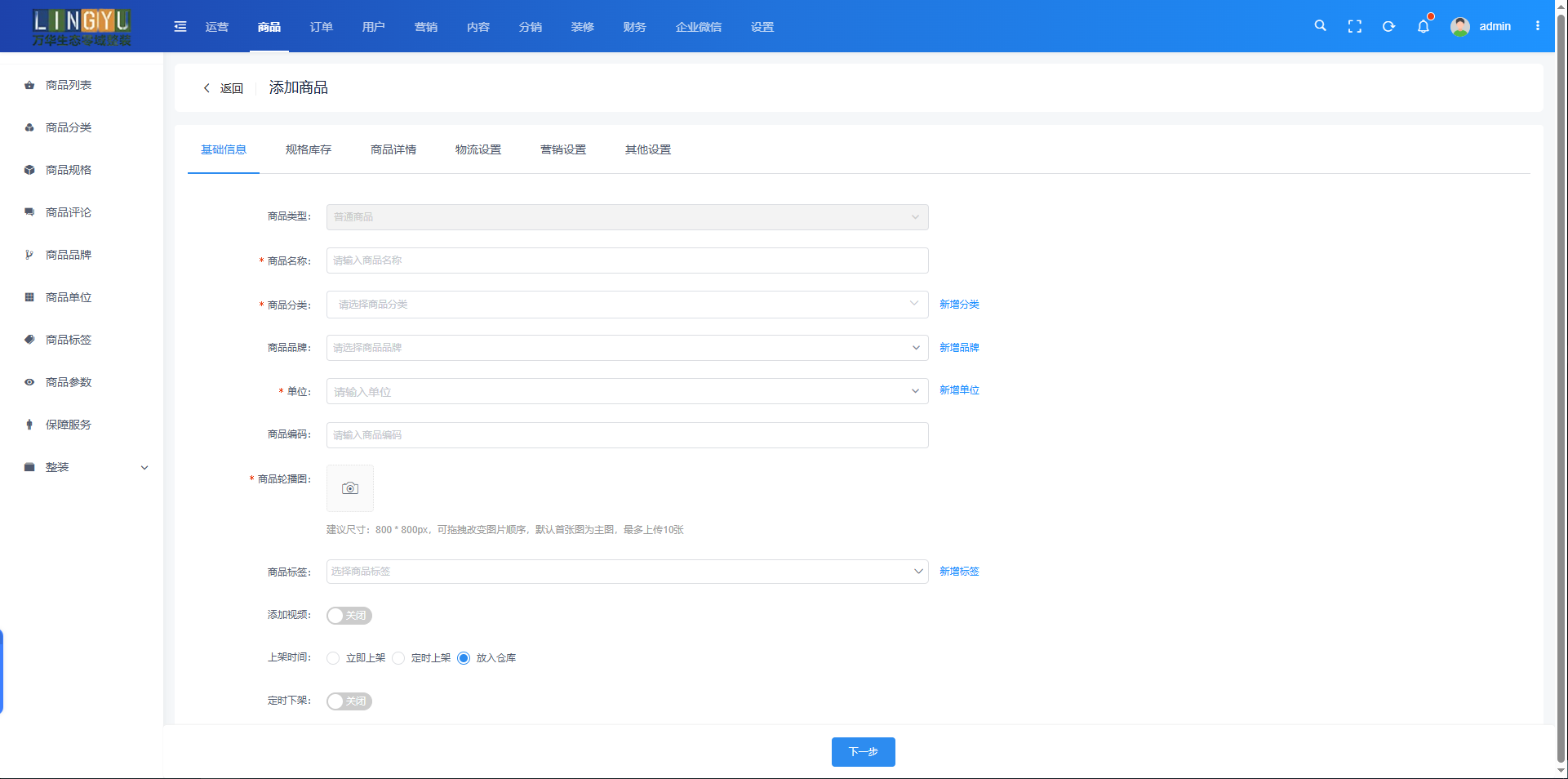Click the search magnifier icon in header
The height and width of the screenshot is (779, 1568).
coord(1320,26)
